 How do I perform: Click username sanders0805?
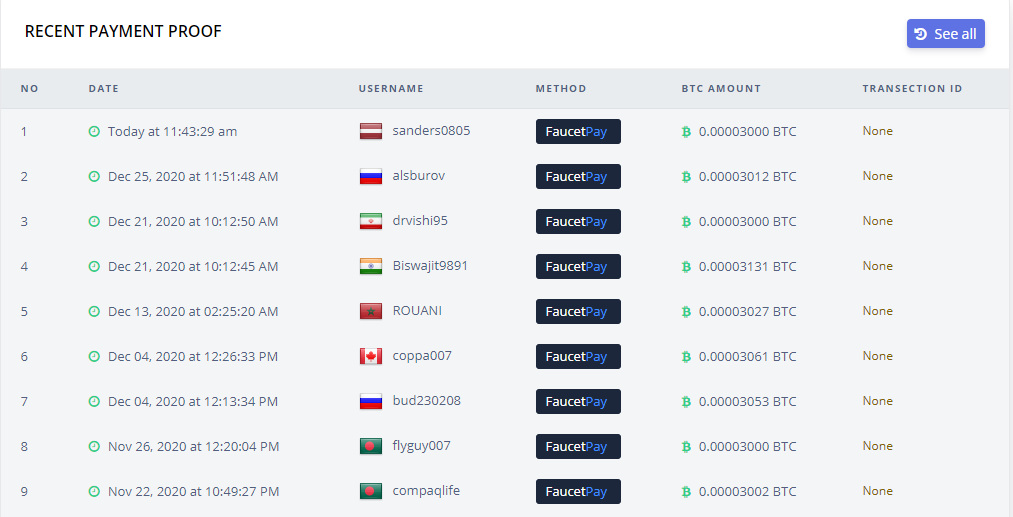point(431,131)
